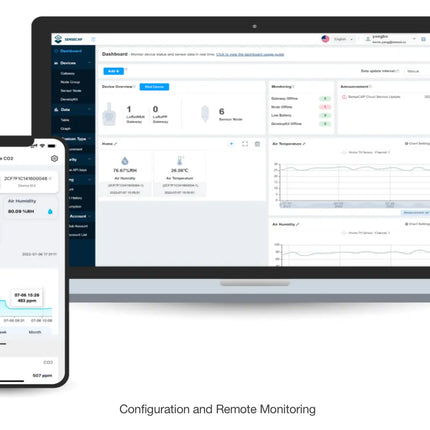
Task: Click the blue plus icon on Home panel
Action: [231, 144]
